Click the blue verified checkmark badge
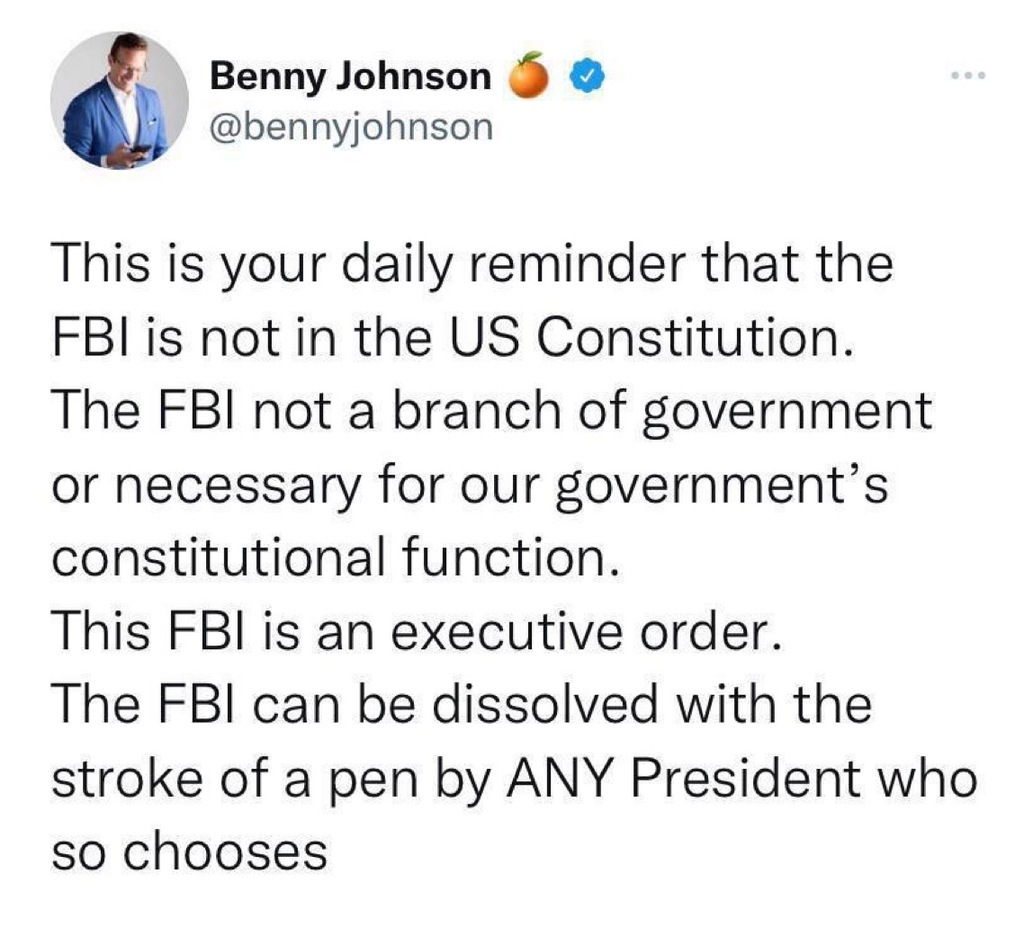 pos(586,77)
